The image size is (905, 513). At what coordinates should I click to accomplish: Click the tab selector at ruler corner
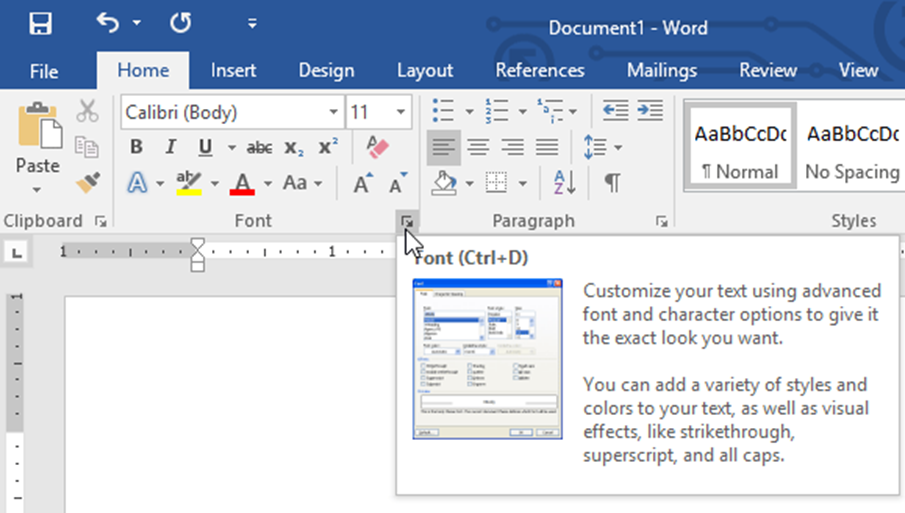tap(17, 253)
